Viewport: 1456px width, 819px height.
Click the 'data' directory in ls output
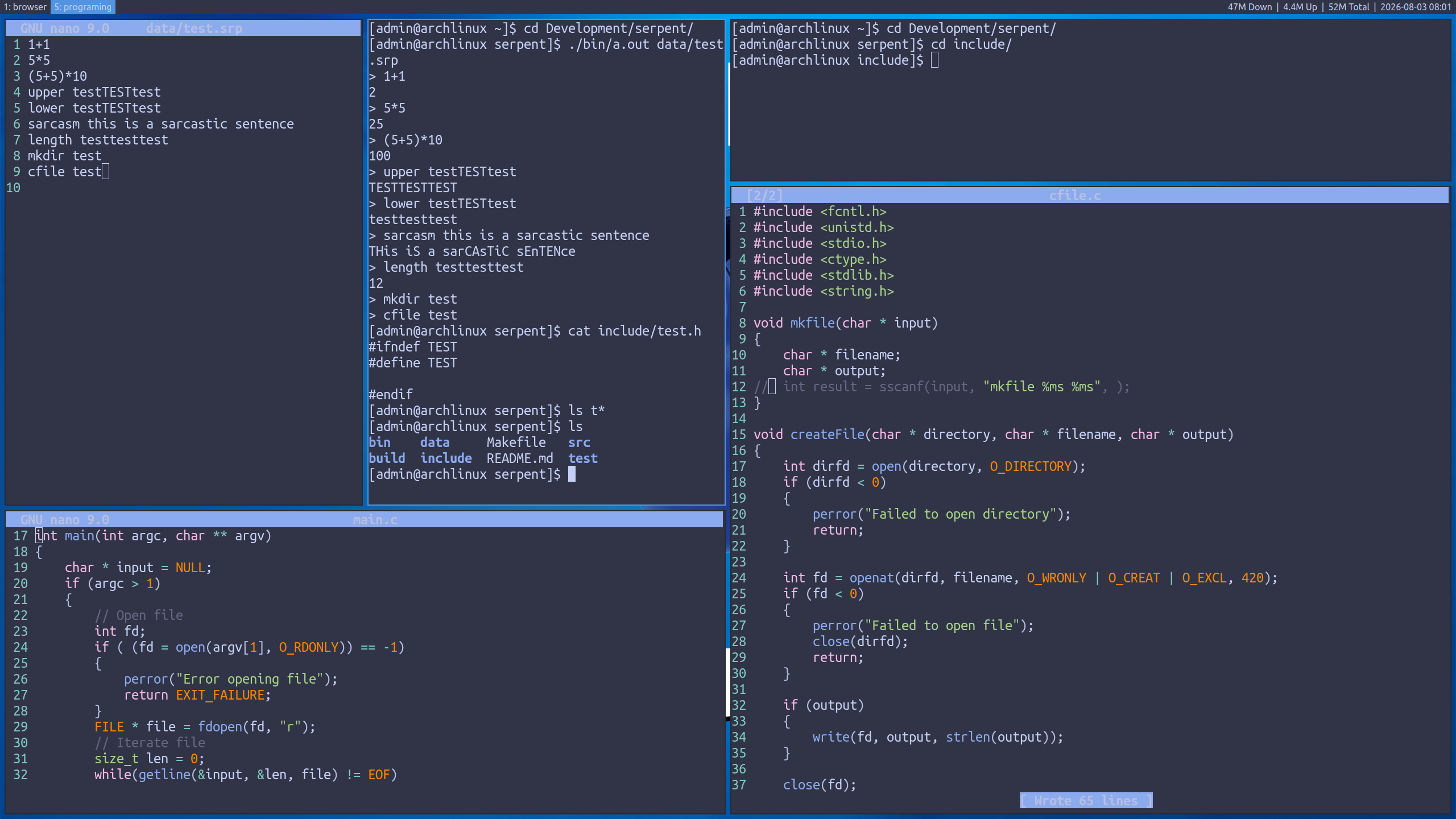pyautogui.click(x=435, y=442)
